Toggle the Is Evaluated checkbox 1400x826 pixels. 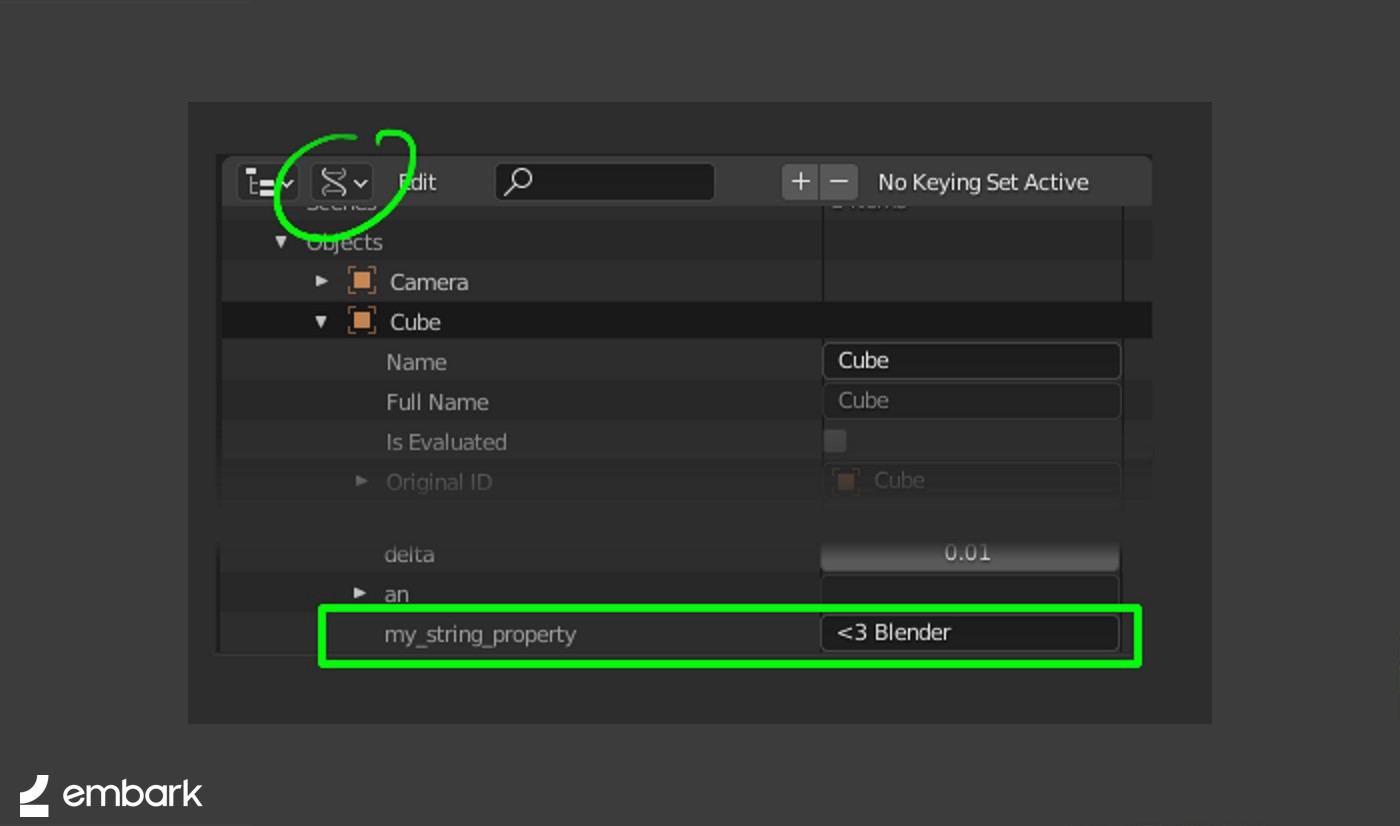point(835,441)
